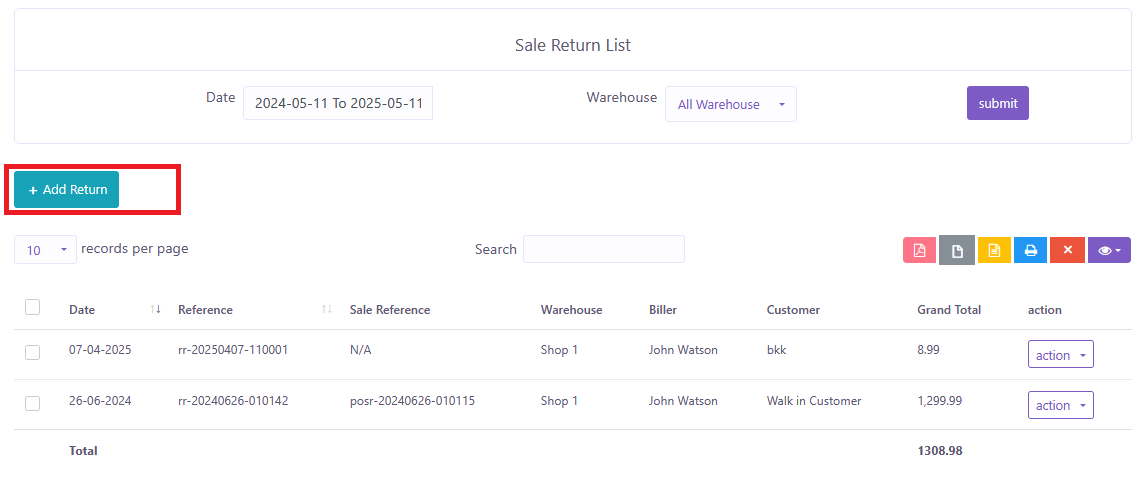Open action dropdown for rr-20240626-010142
This screenshot has width=1139, height=477.
pos(1060,405)
